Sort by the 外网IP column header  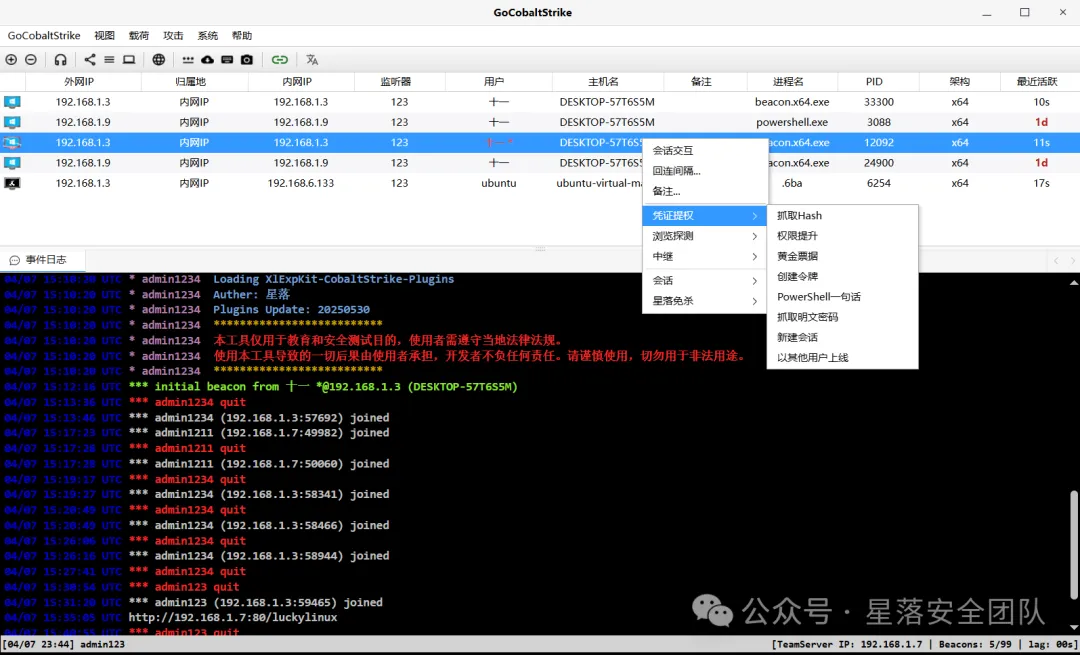tap(83, 81)
